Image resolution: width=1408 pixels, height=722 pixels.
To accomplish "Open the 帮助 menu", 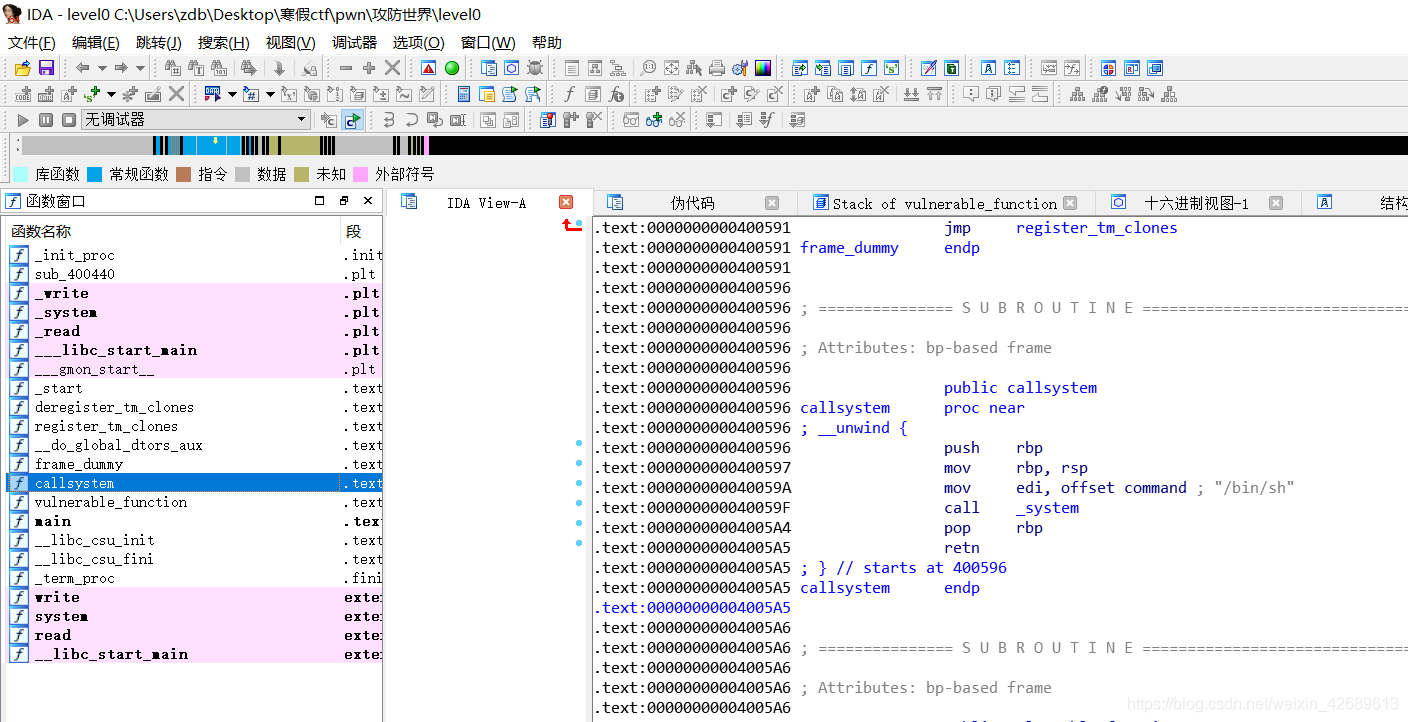I will (547, 43).
